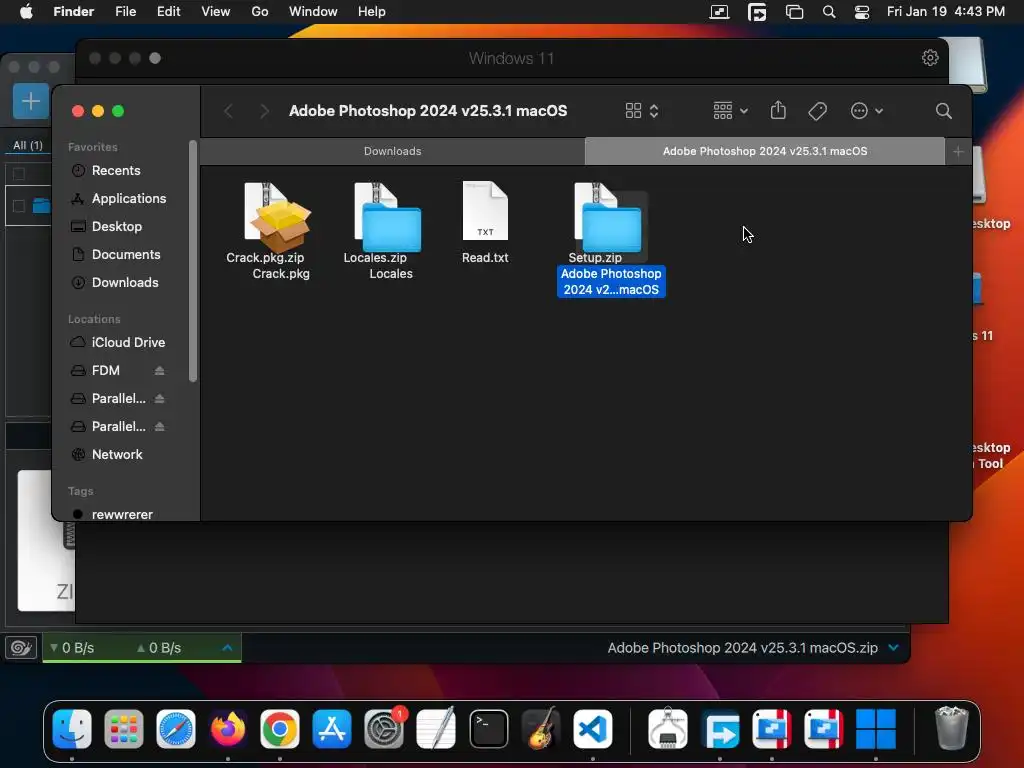Open the Help menu
1024x768 pixels.
[x=372, y=11]
